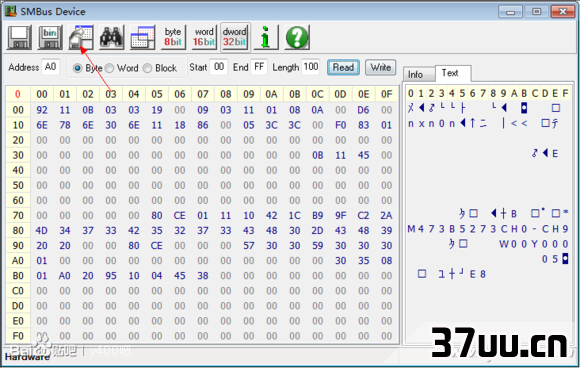Image resolution: width=580 pixels, height=368 pixels.
Task: Select cell 86 in row 10
Action: pos(203,125)
